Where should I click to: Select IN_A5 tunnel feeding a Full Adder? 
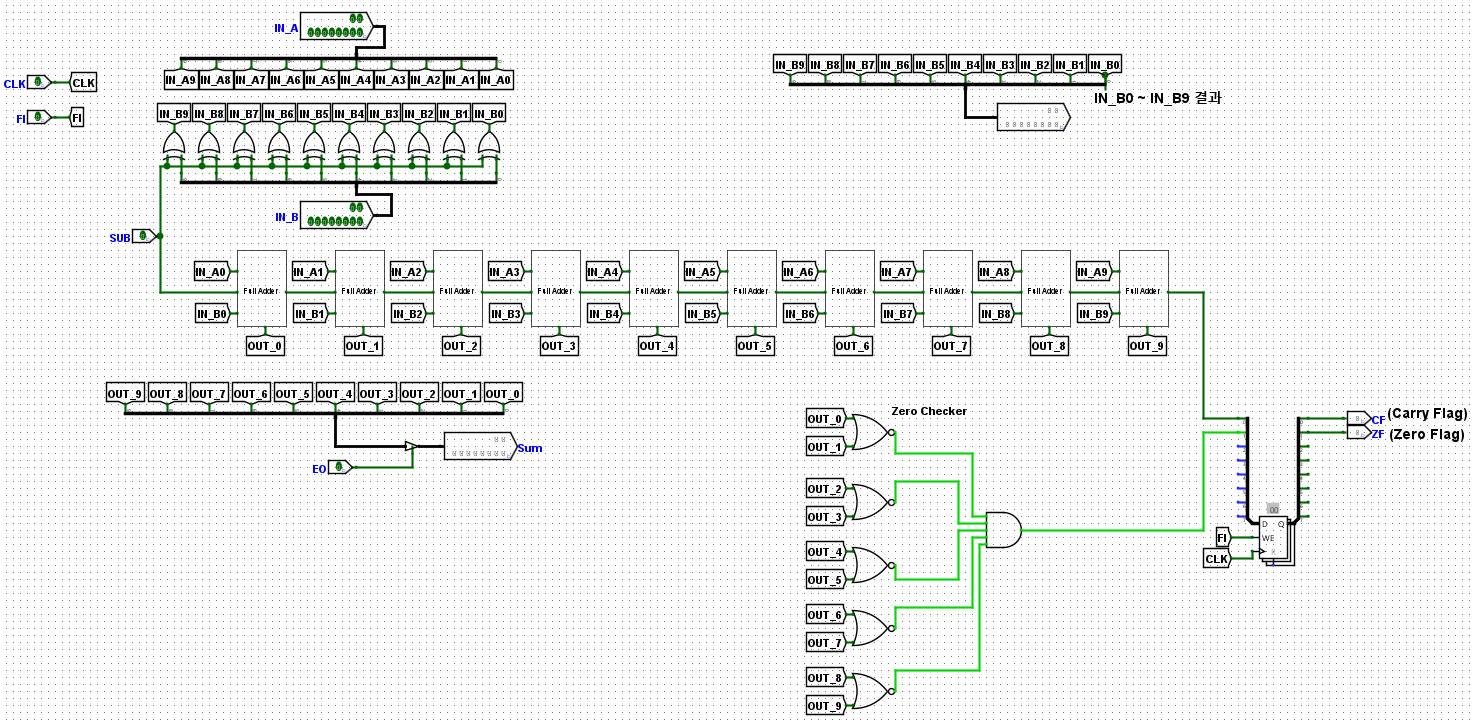(x=702, y=271)
